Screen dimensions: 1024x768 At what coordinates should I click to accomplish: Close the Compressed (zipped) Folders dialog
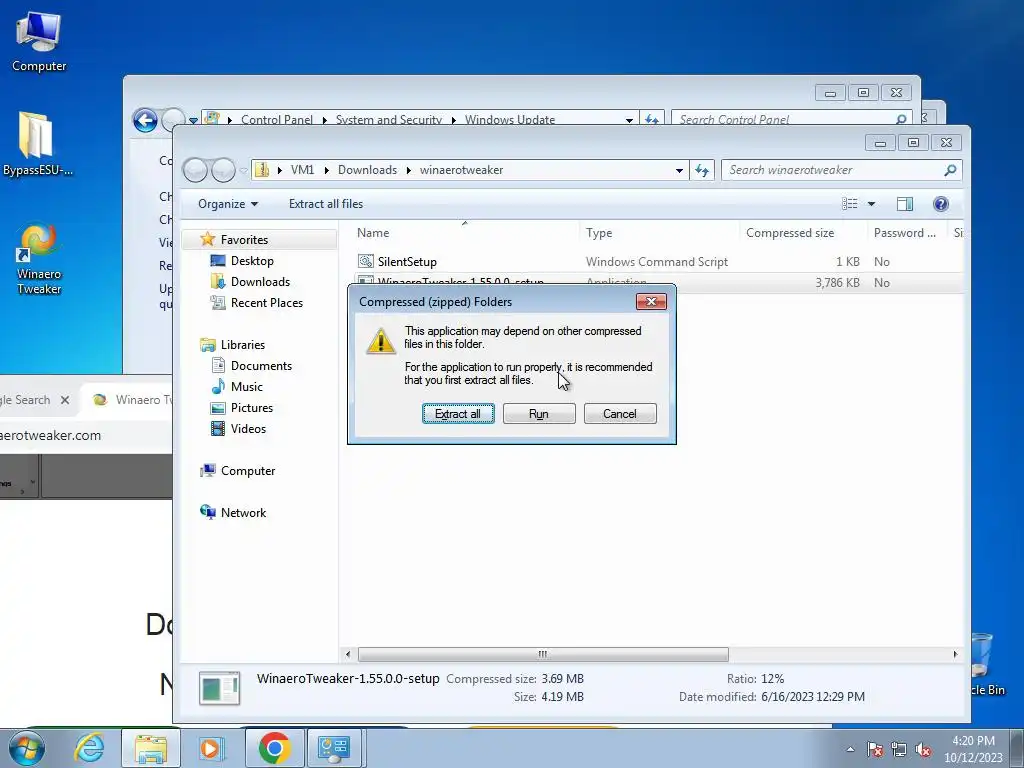[x=651, y=301]
